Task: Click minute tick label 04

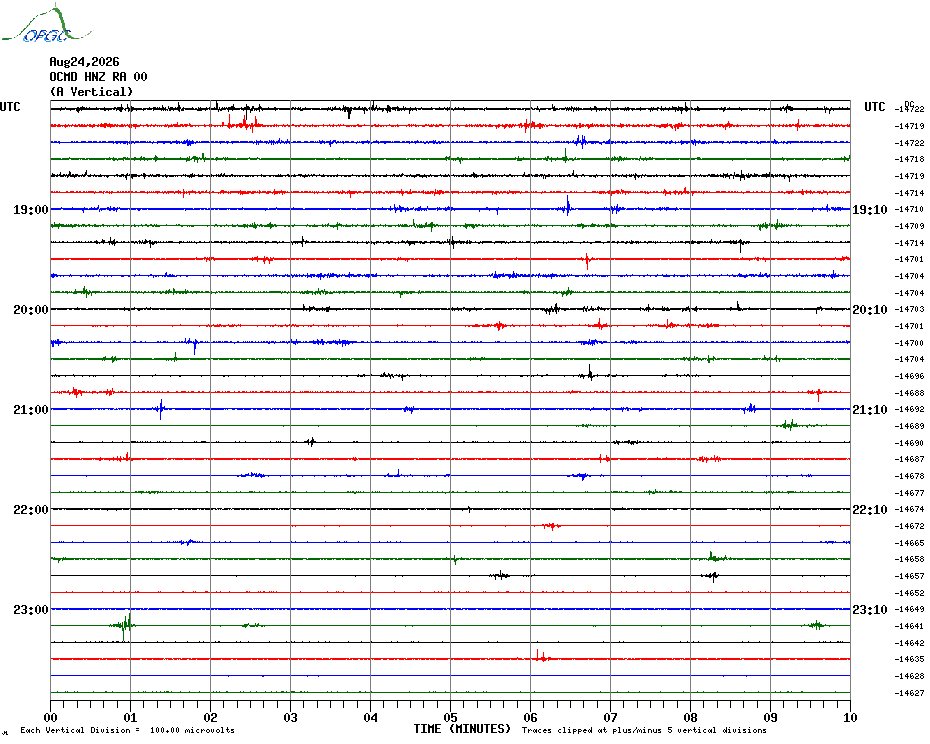Action: pyautogui.click(x=371, y=717)
